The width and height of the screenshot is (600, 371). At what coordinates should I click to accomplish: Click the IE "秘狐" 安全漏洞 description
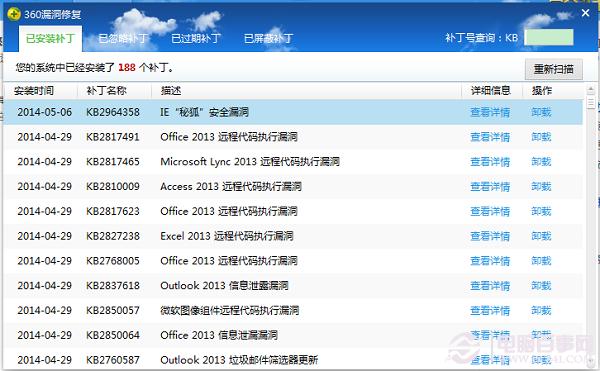tap(204, 112)
